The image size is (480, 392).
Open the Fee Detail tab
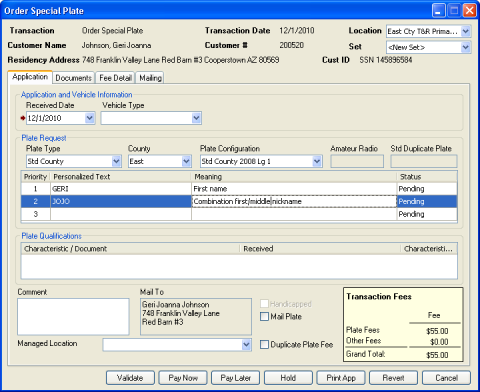point(115,78)
